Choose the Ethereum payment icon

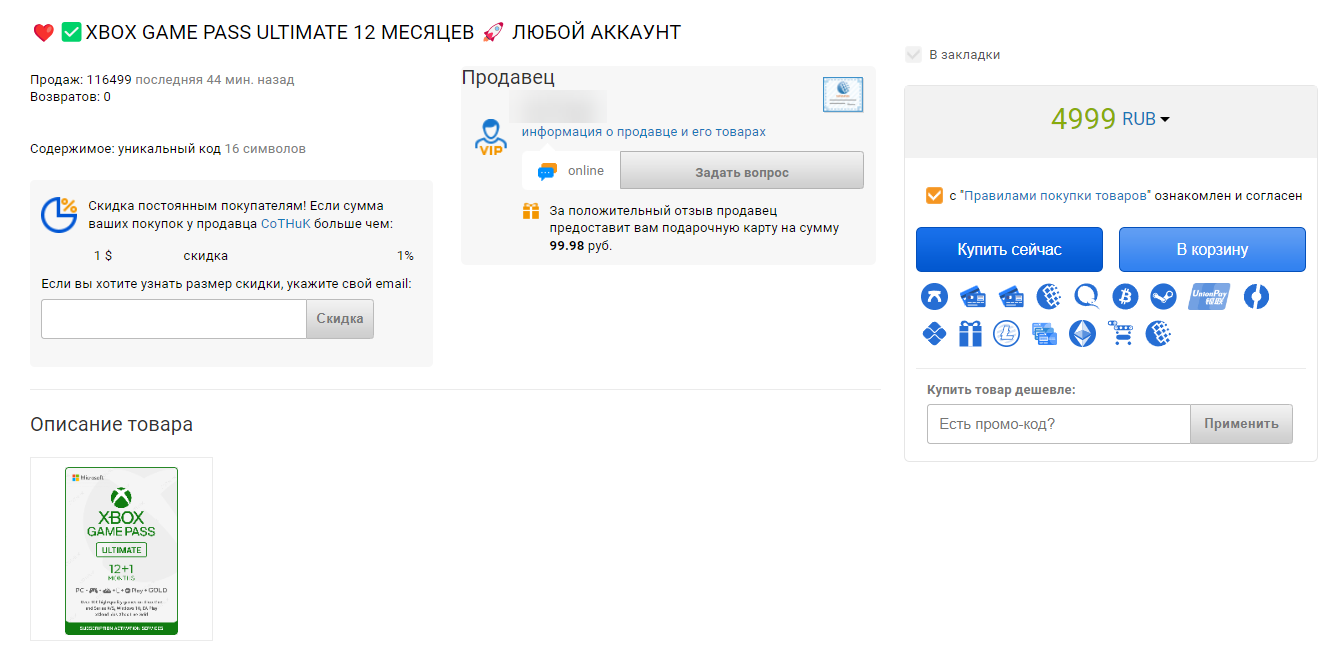coord(1082,333)
